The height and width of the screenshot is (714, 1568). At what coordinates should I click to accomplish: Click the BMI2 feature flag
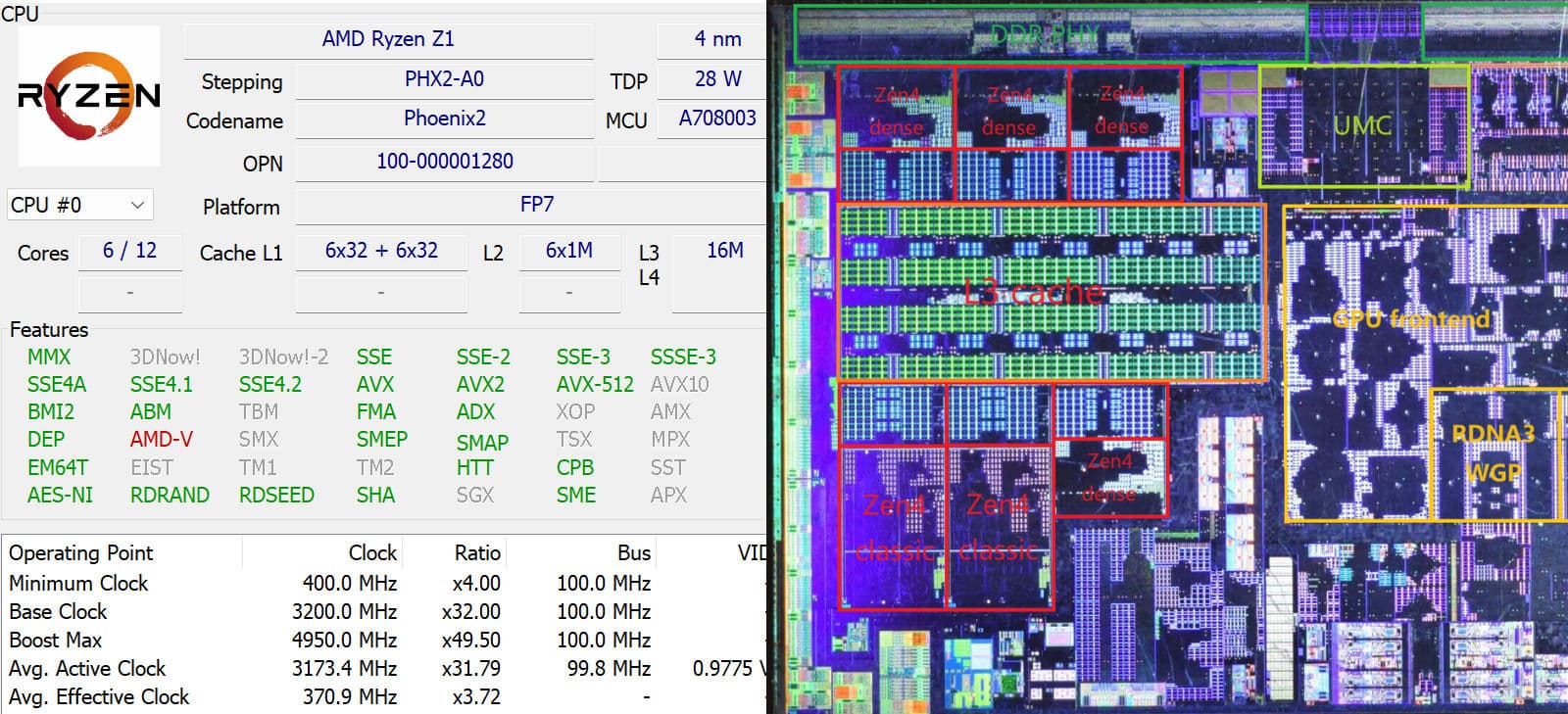pos(51,412)
